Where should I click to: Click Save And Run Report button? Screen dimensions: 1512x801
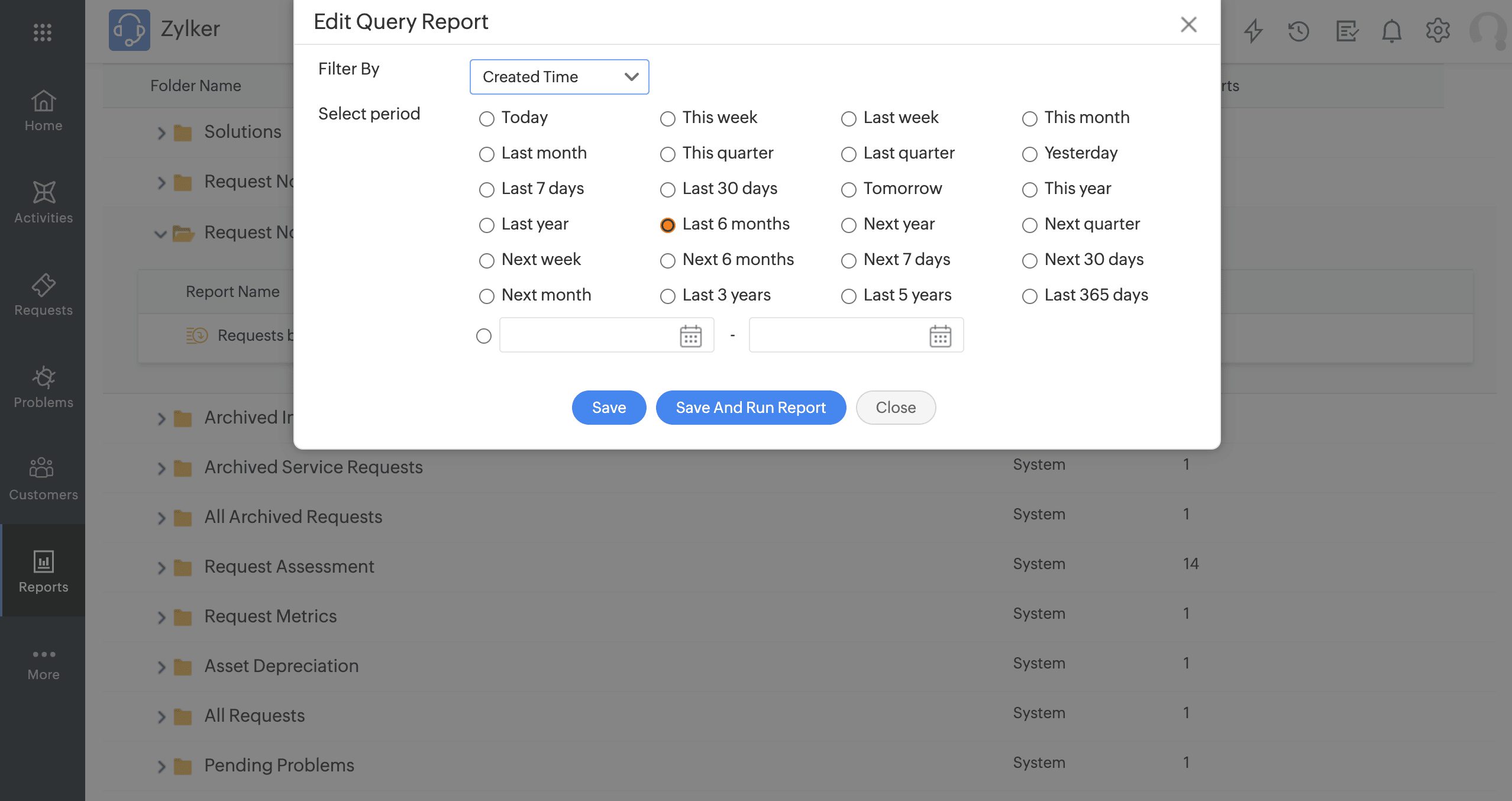(751, 408)
